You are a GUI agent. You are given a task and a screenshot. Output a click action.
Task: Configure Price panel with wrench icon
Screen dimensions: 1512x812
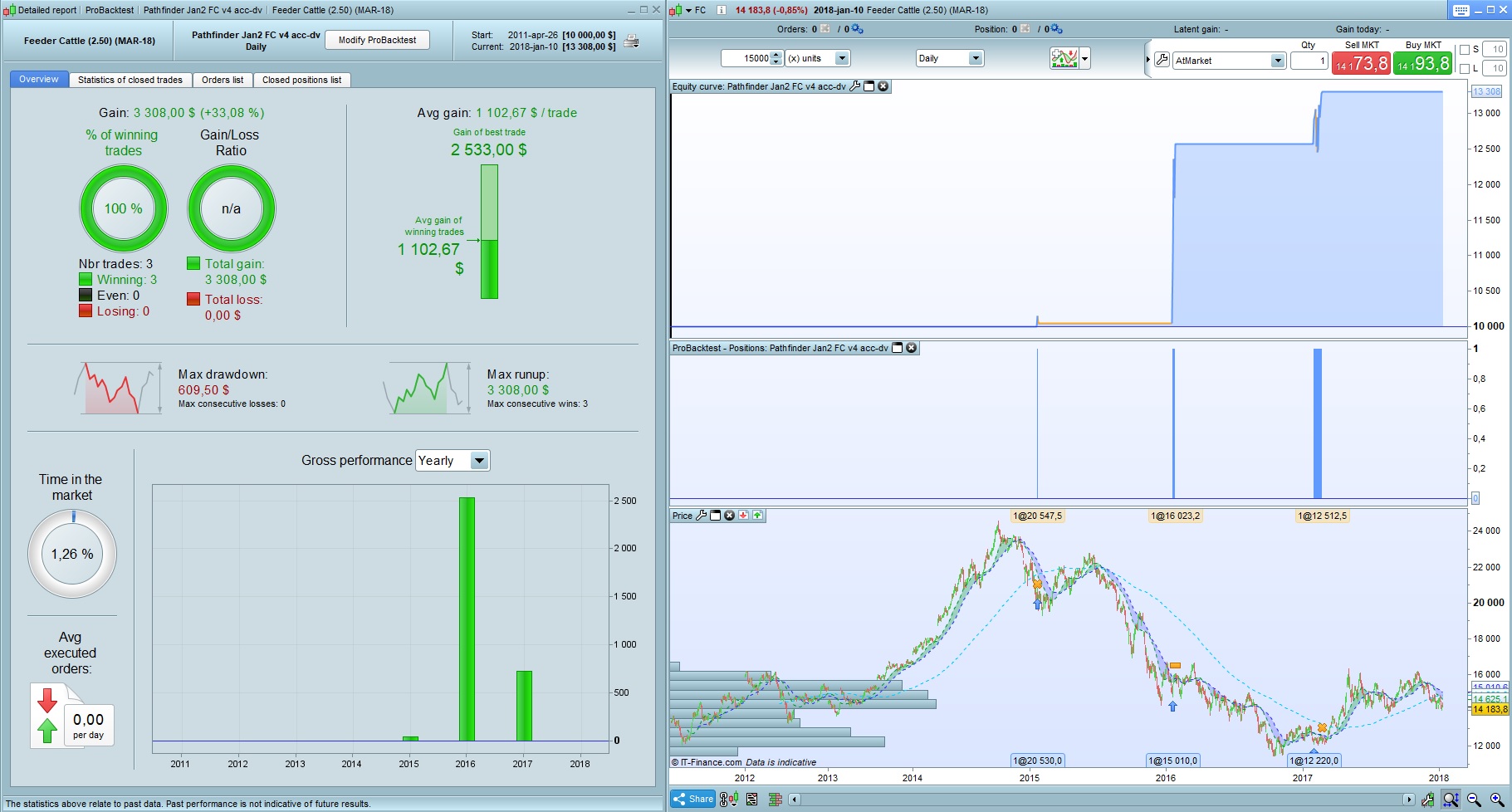coord(702,516)
